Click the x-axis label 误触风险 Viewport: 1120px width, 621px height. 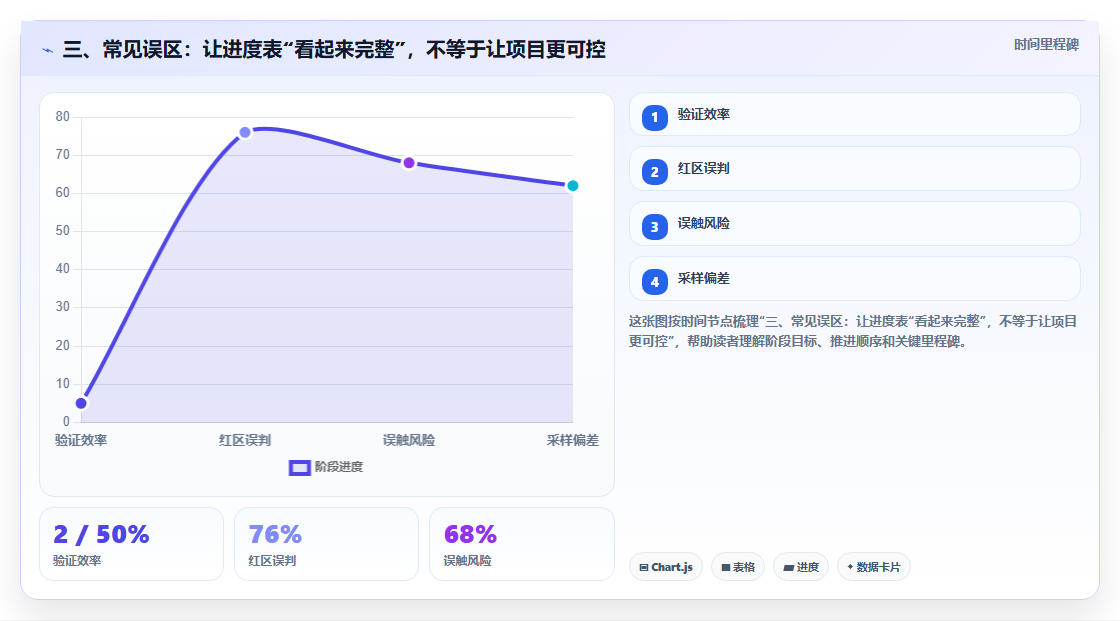(409, 440)
